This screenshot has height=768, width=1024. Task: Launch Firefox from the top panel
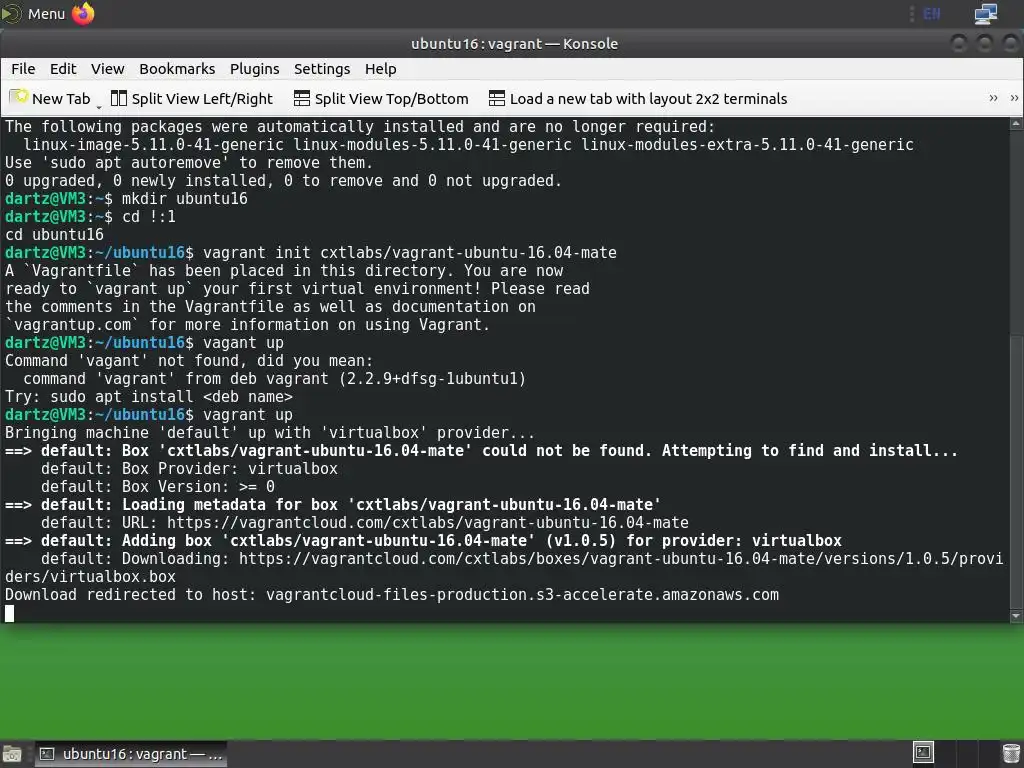[x=83, y=14]
